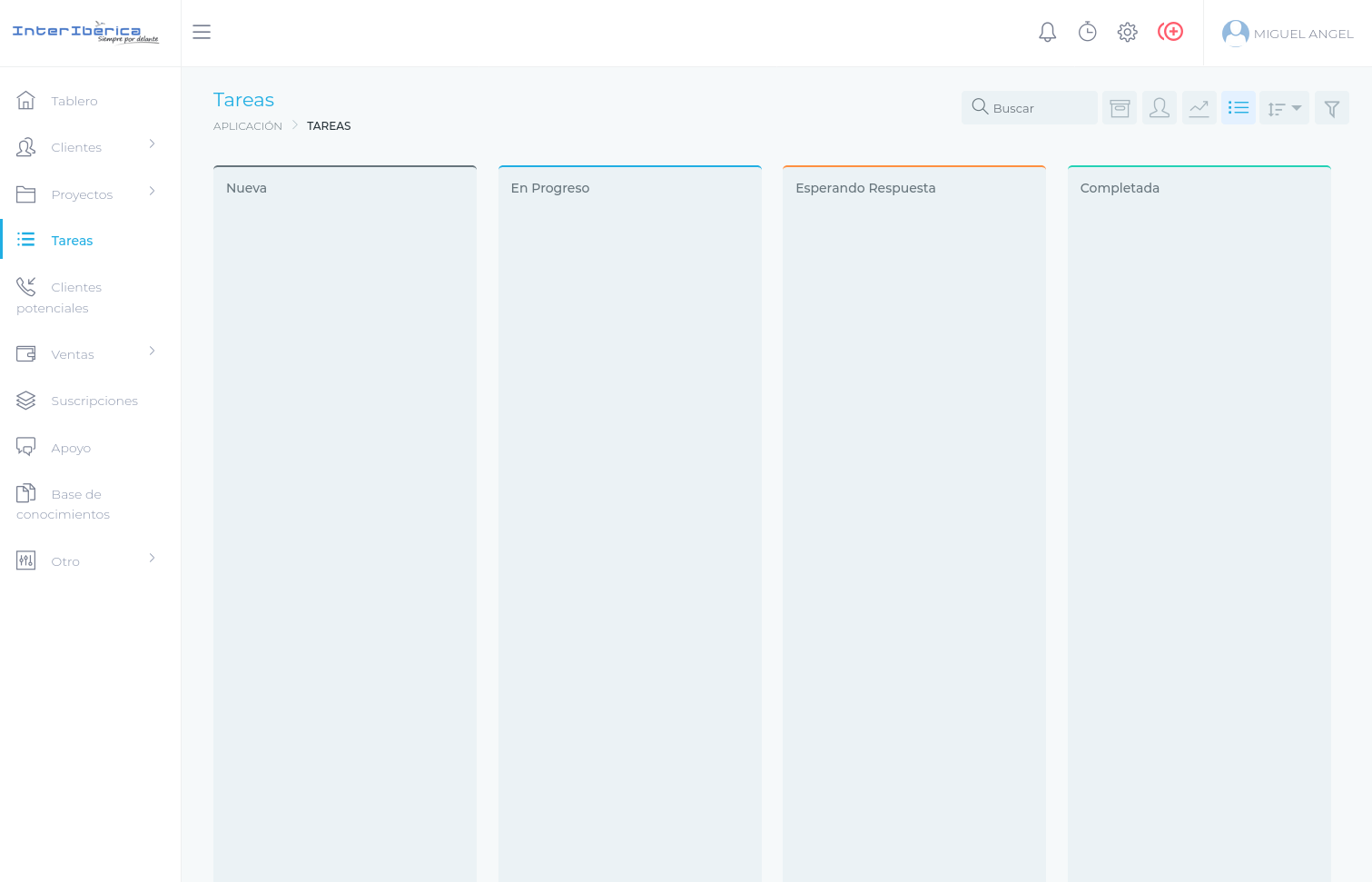
Task: Expand the Otro submenu chevron
Action: click(152, 558)
